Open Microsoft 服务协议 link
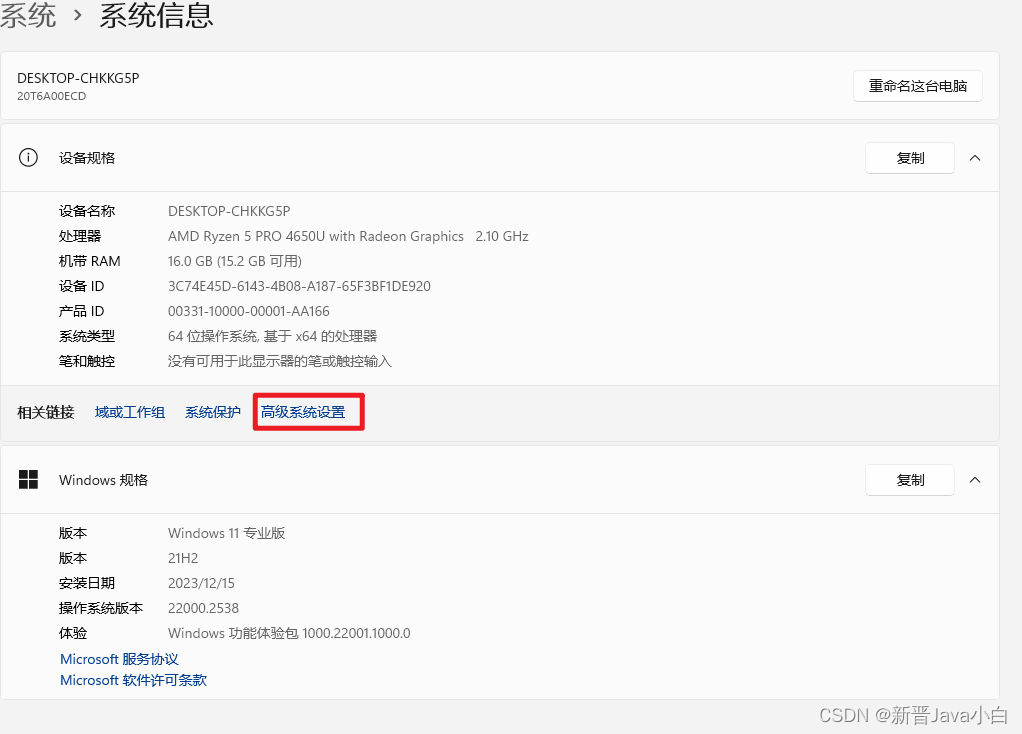The height and width of the screenshot is (734, 1022). click(119, 659)
